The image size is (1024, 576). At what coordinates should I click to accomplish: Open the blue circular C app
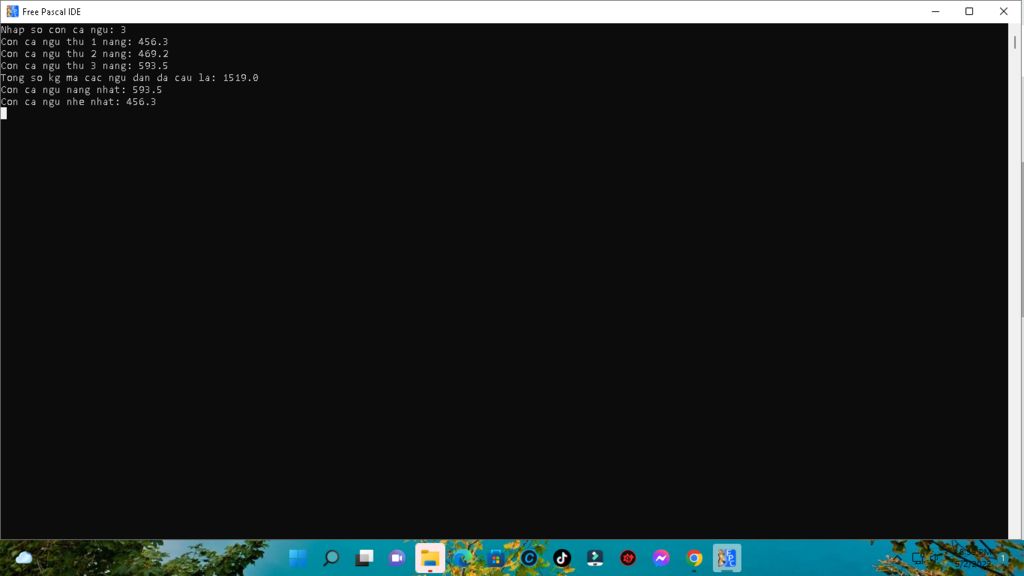pyautogui.click(x=529, y=558)
